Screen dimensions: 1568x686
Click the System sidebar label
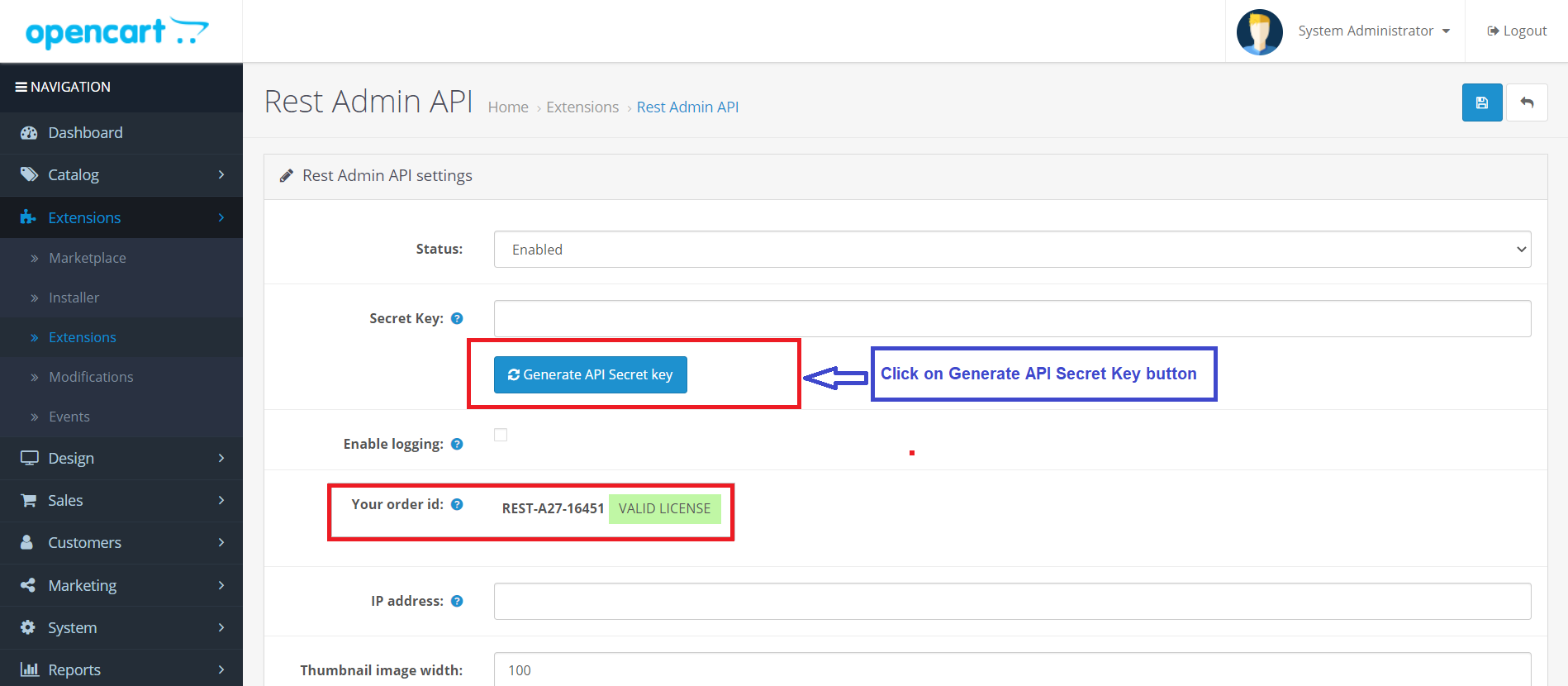[x=73, y=627]
